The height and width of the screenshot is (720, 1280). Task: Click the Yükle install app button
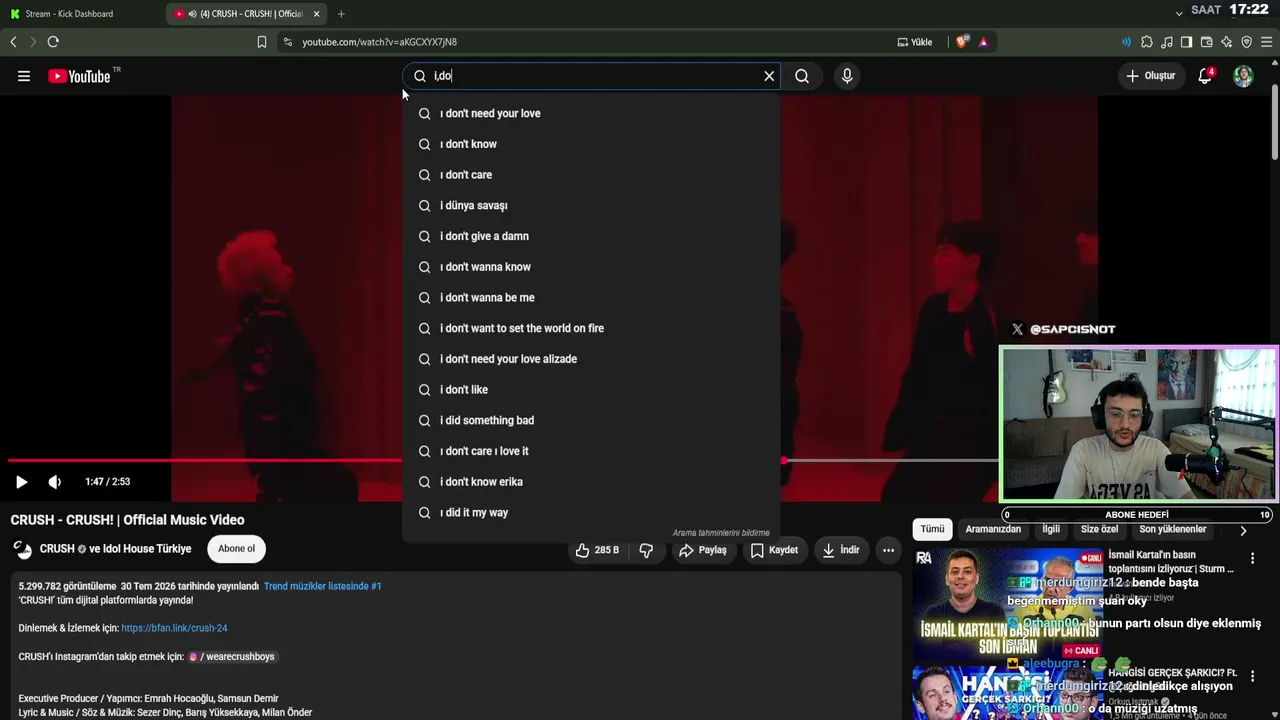tap(915, 42)
